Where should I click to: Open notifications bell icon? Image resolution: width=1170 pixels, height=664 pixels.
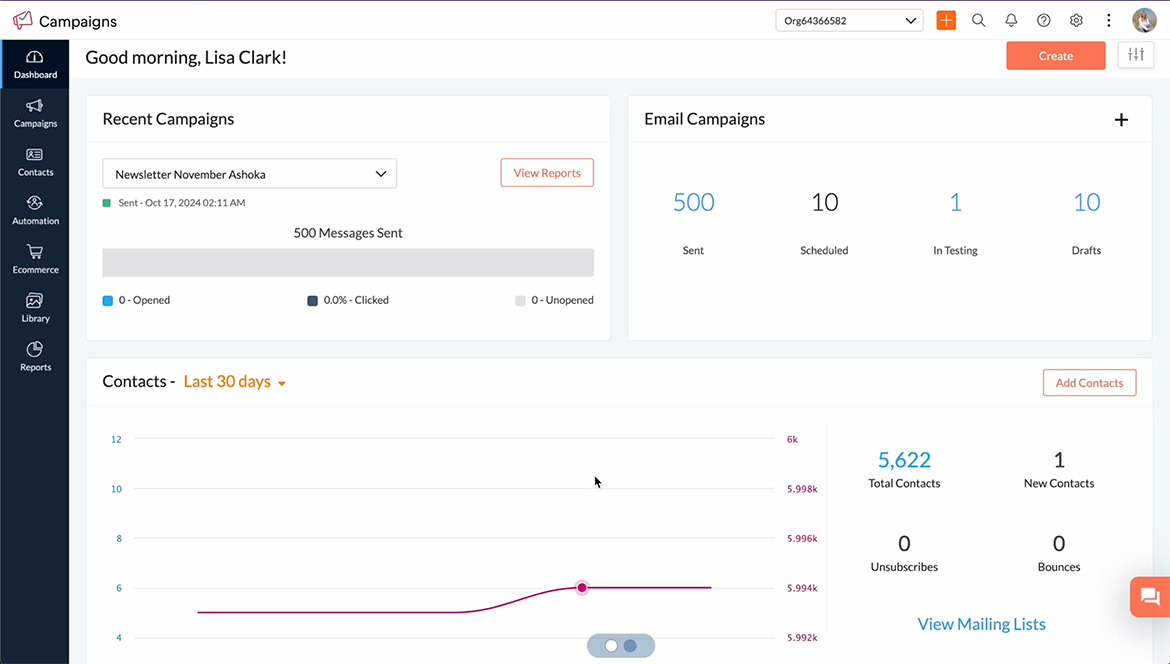pos(1011,20)
